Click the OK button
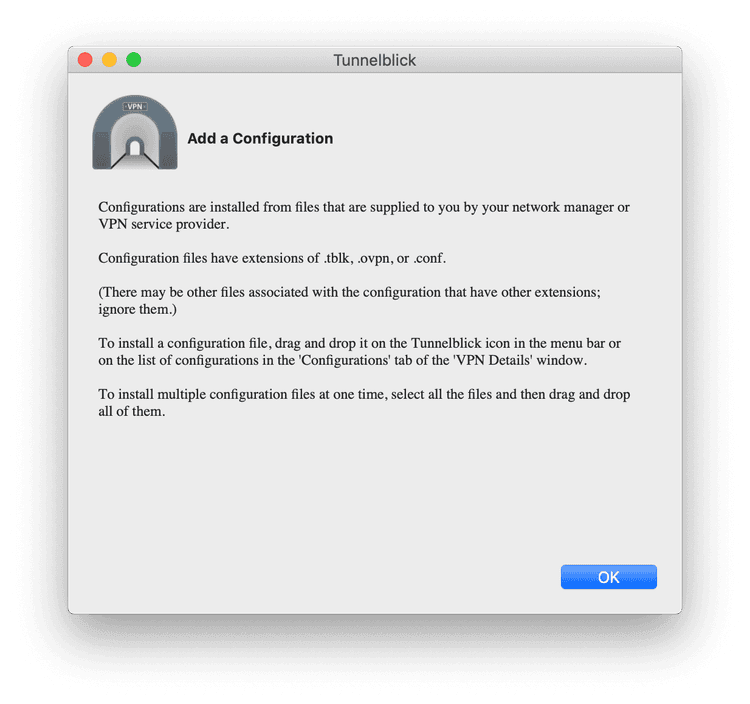The height and width of the screenshot is (704, 750). (x=608, y=577)
